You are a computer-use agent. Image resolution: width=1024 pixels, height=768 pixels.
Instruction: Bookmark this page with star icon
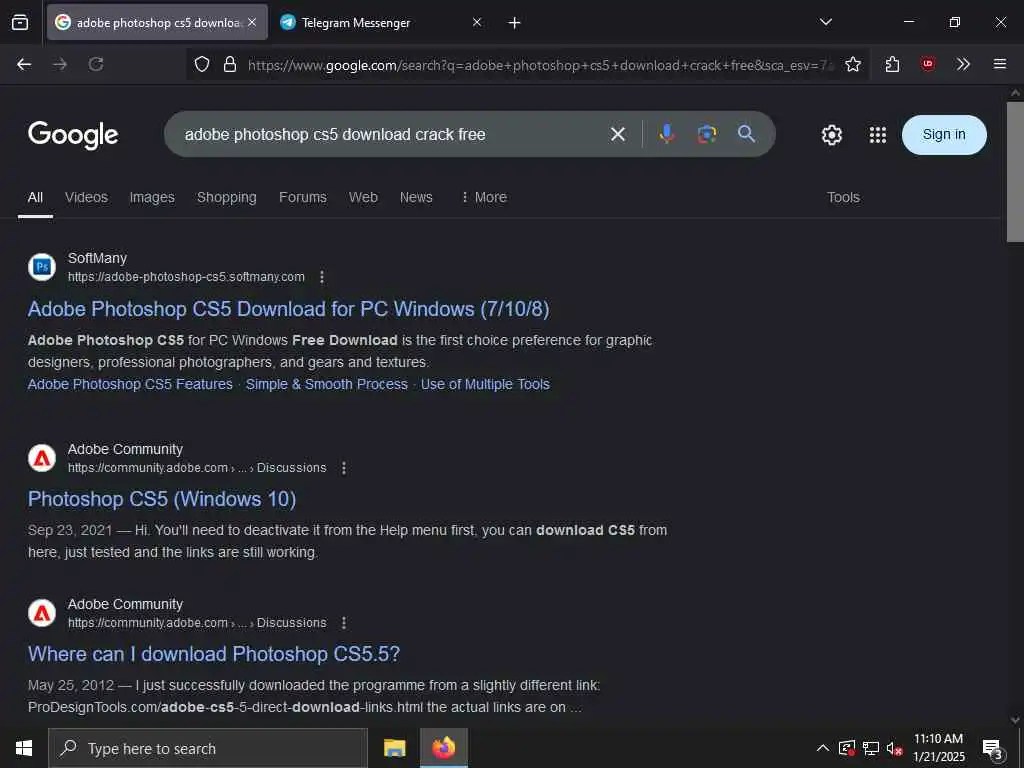click(x=852, y=64)
